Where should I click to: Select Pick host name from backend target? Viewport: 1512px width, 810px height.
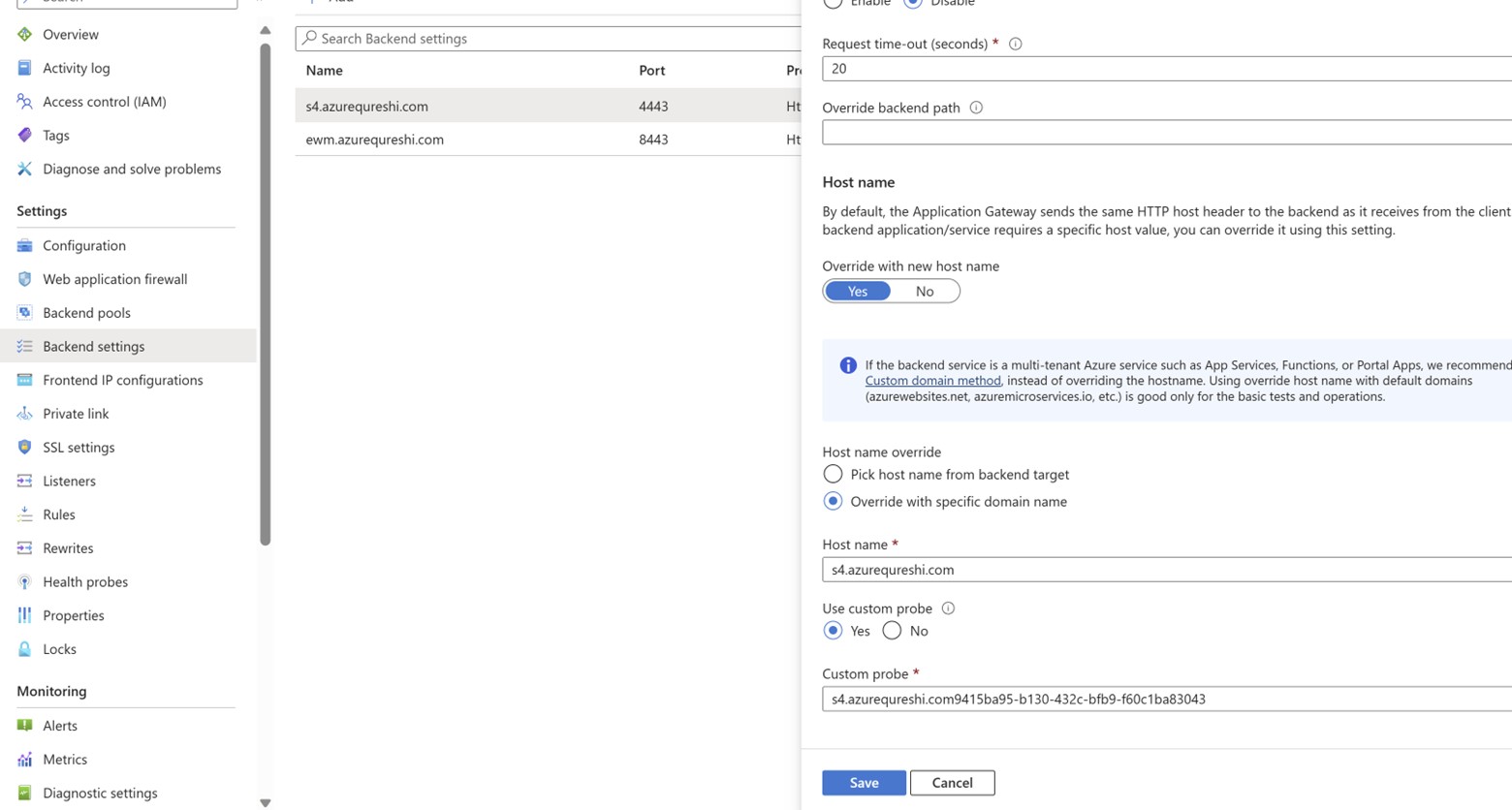[833, 475]
